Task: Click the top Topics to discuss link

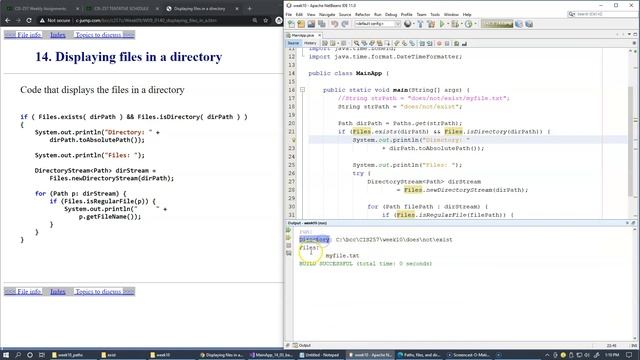Action: [104, 35]
